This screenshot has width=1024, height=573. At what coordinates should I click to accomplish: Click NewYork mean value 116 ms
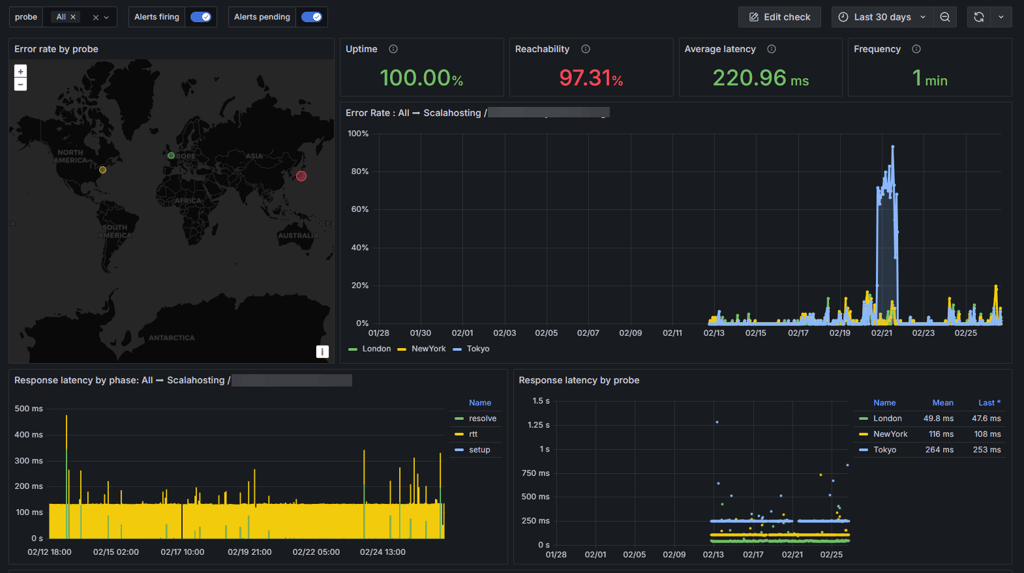(x=940, y=434)
